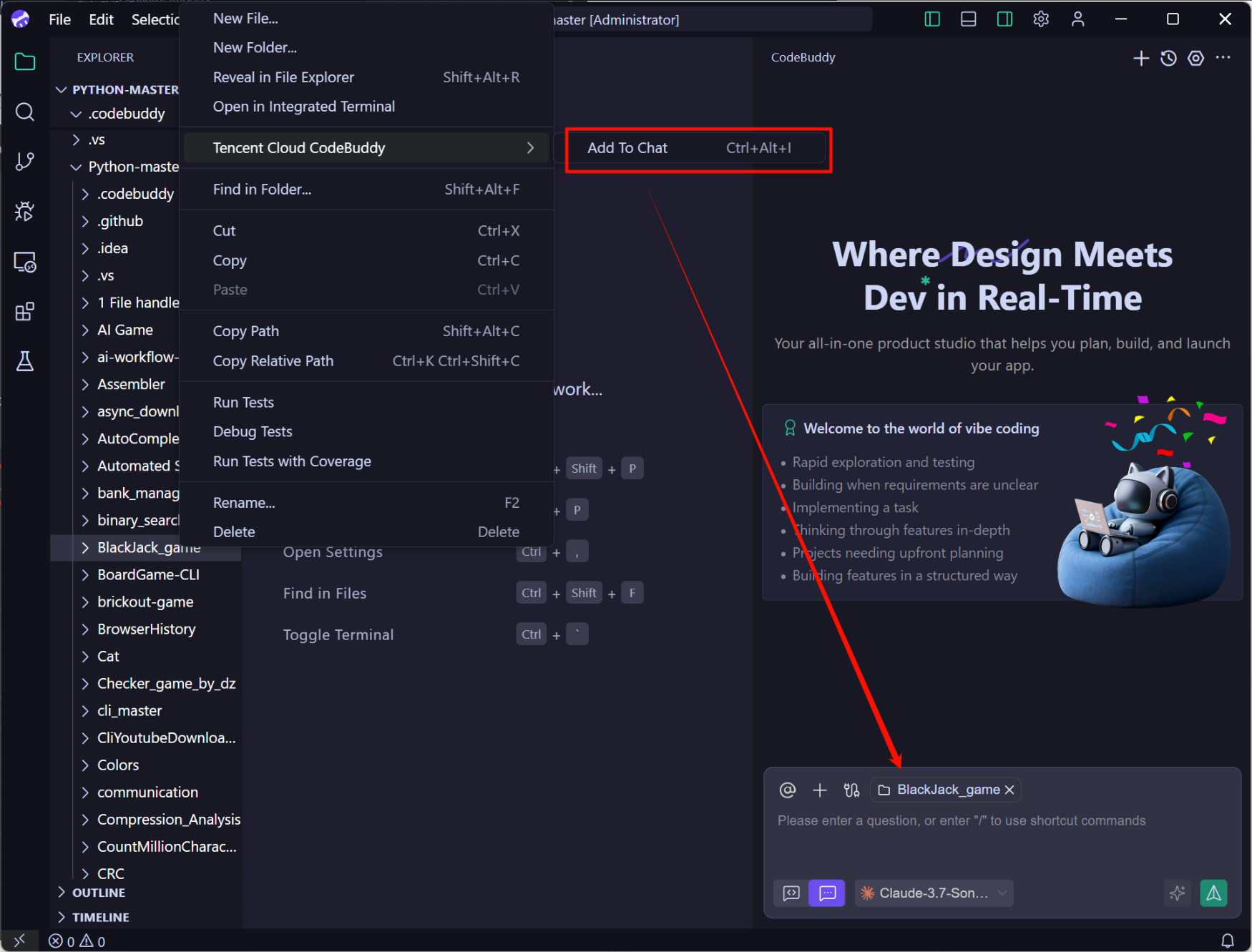
Task: Toggle the secondary side bar layout
Action: (x=1004, y=19)
